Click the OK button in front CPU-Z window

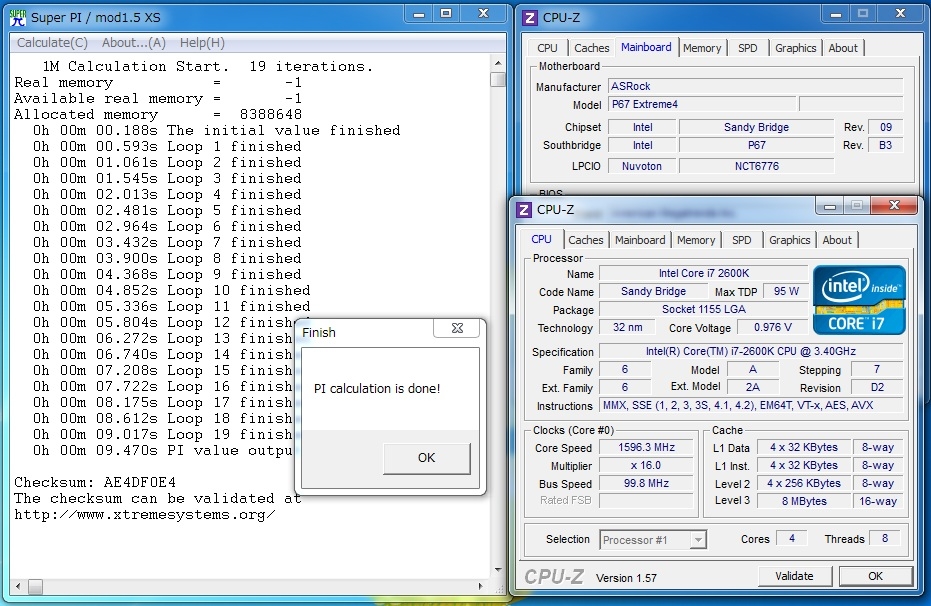(875, 576)
